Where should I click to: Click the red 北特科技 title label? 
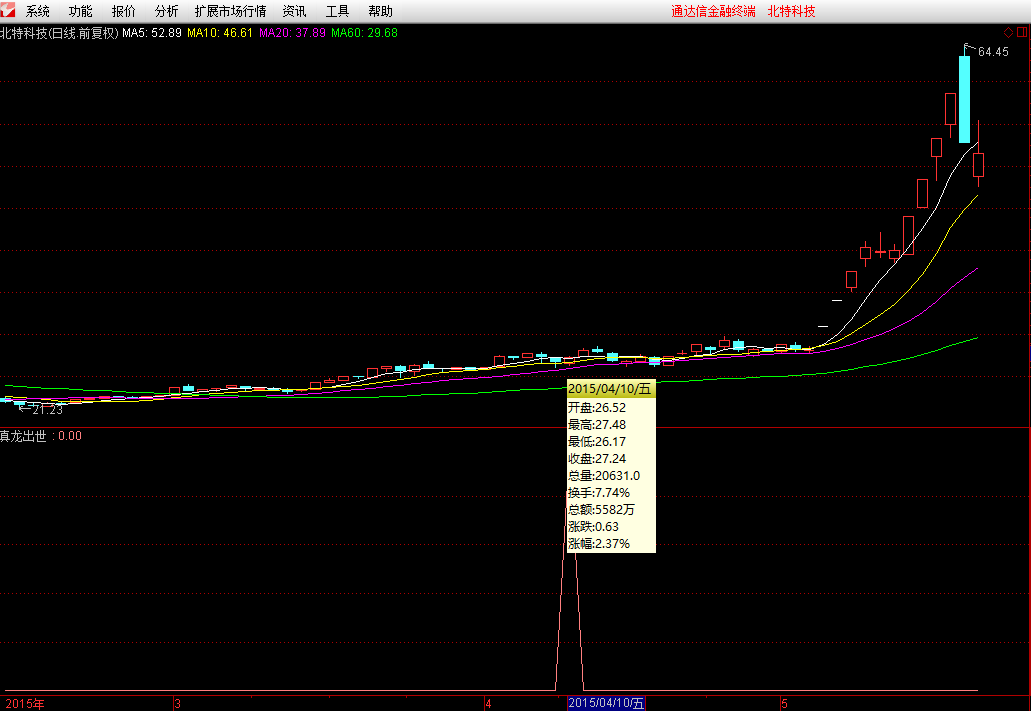click(x=791, y=11)
